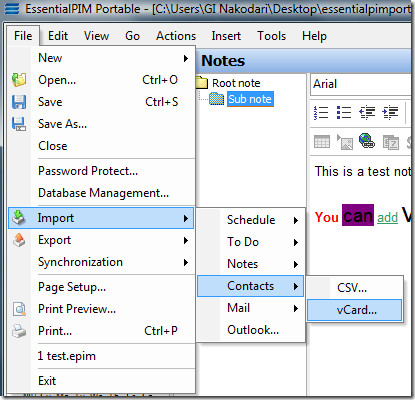Choose Save from File menu
This screenshot has width=415, height=400.
101,102
